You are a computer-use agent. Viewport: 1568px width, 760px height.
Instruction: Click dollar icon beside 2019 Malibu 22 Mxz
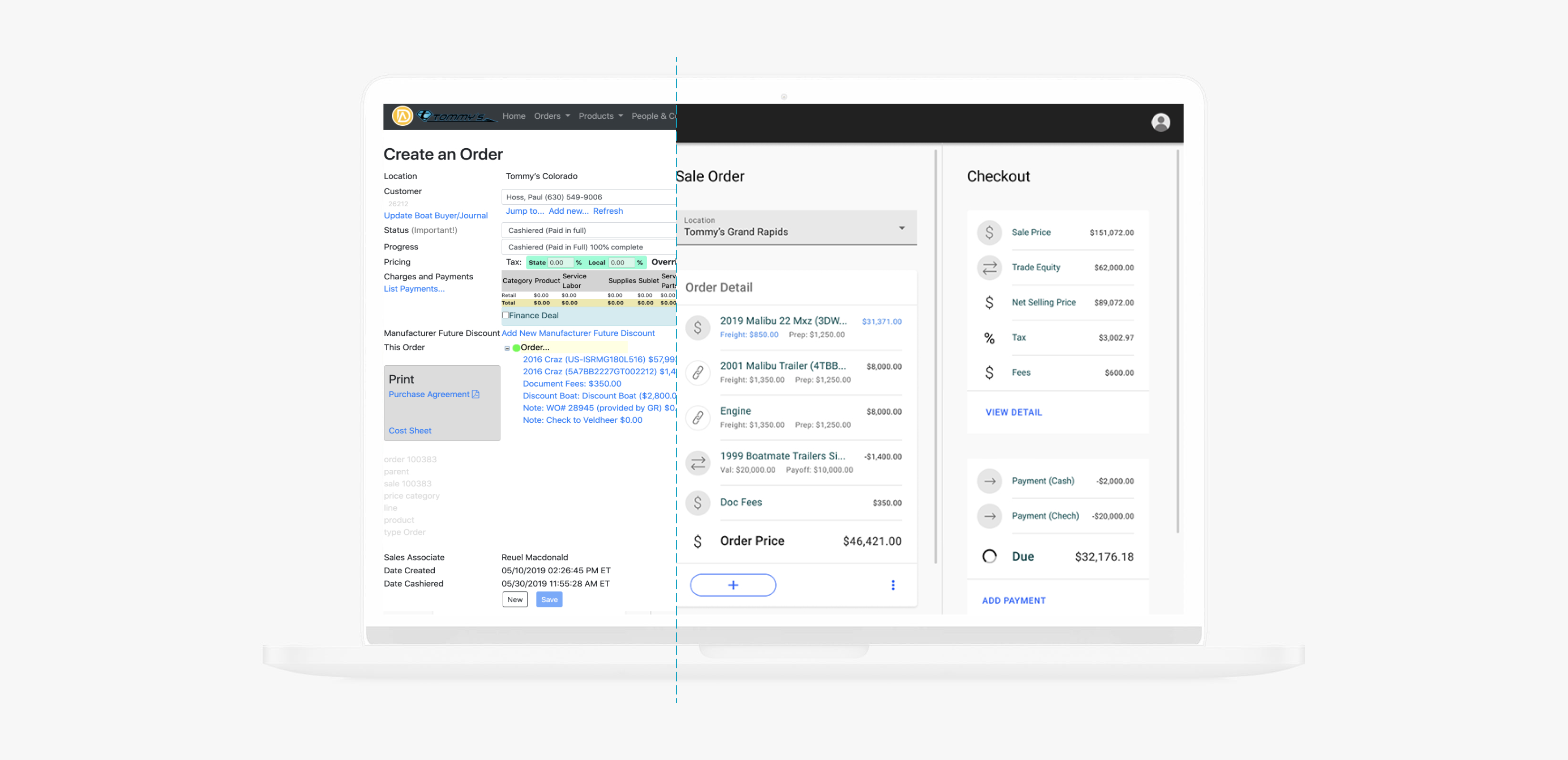pyautogui.click(x=698, y=327)
